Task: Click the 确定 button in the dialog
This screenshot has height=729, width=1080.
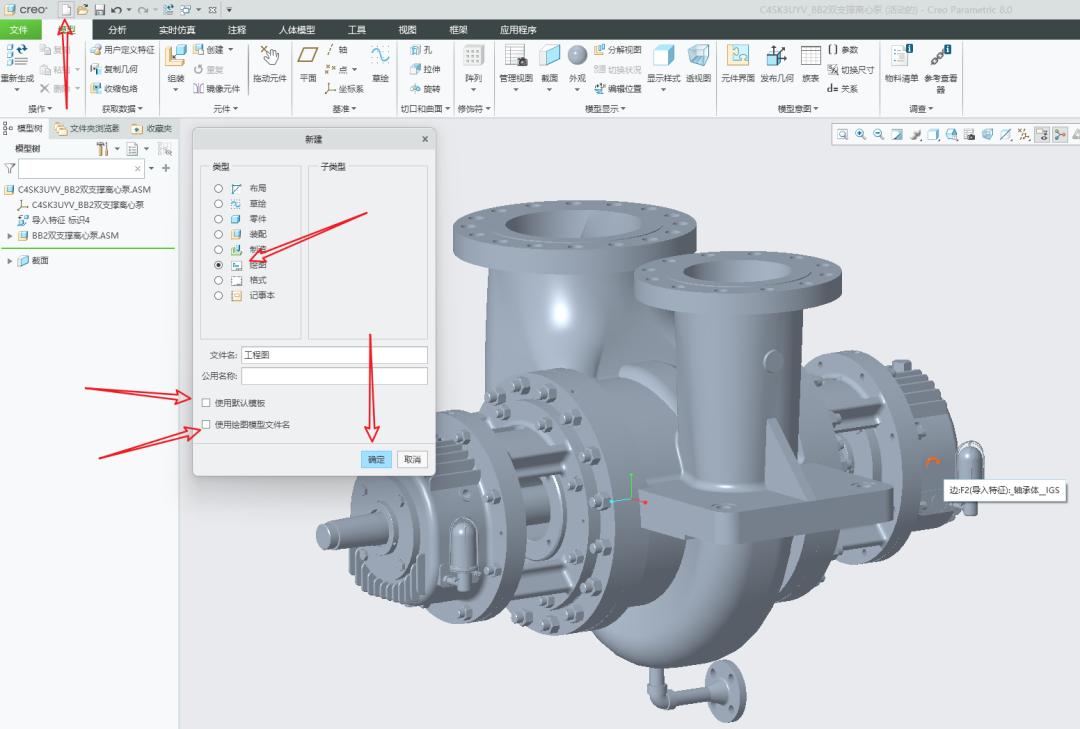Action: click(x=376, y=459)
